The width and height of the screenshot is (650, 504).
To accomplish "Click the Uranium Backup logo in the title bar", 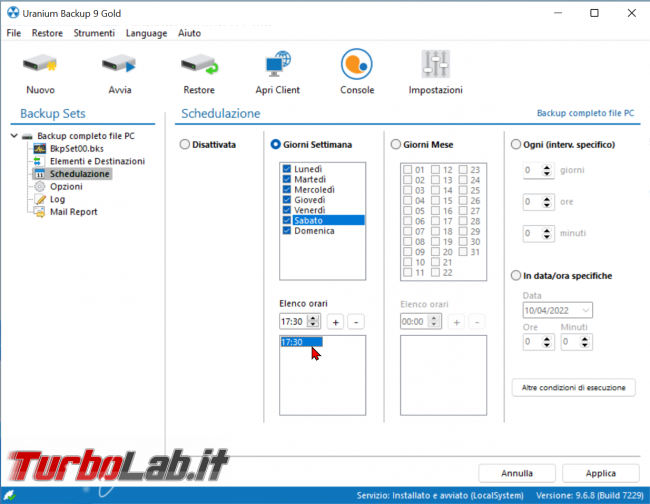I will [x=13, y=13].
